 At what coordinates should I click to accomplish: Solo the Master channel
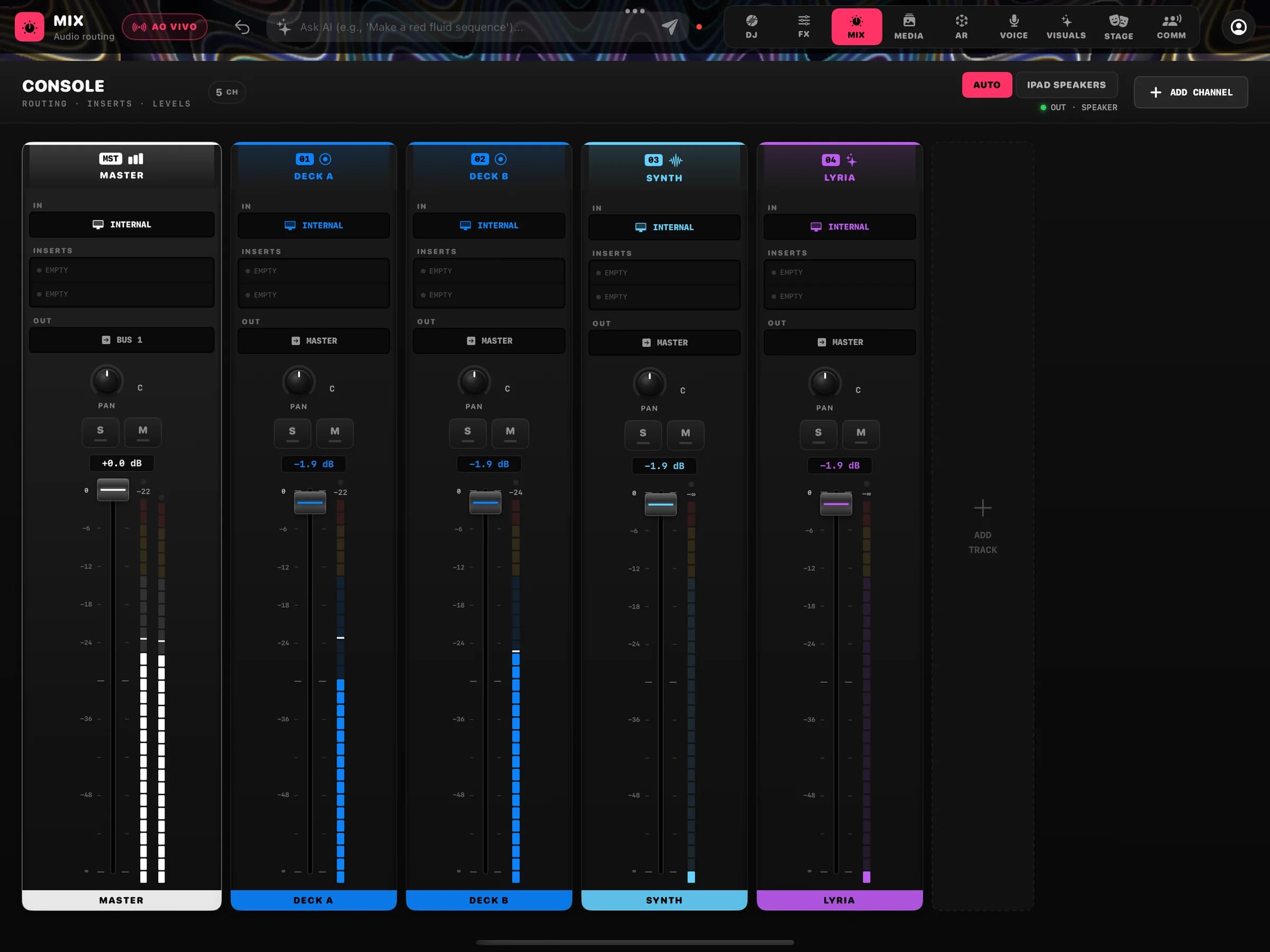pyautogui.click(x=101, y=432)
